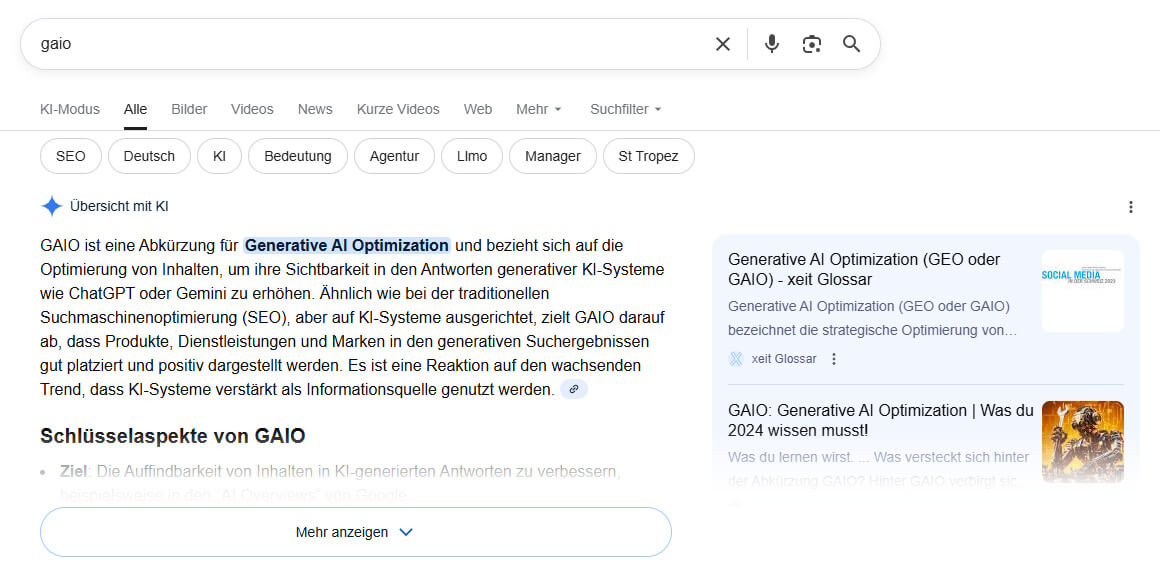Switch to the KI-Modus tab
Image resolution: width=1160 pixels, height=577 pixels.
70,109
